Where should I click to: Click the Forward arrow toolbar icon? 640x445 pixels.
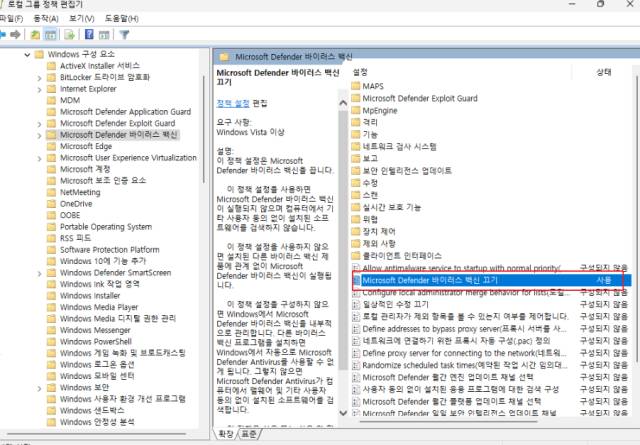[x=15, y=35]
